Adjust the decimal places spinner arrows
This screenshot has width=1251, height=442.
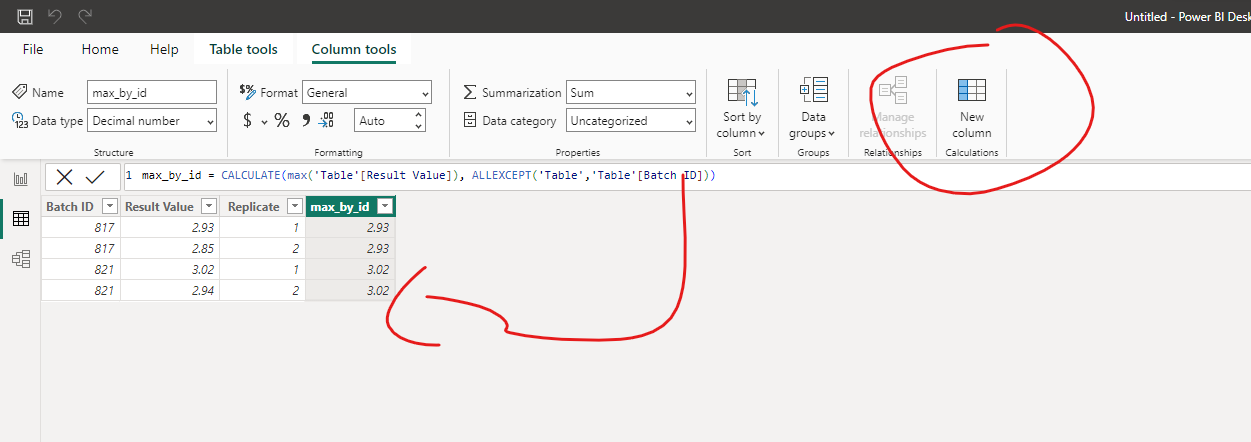[x=418, y=120]
